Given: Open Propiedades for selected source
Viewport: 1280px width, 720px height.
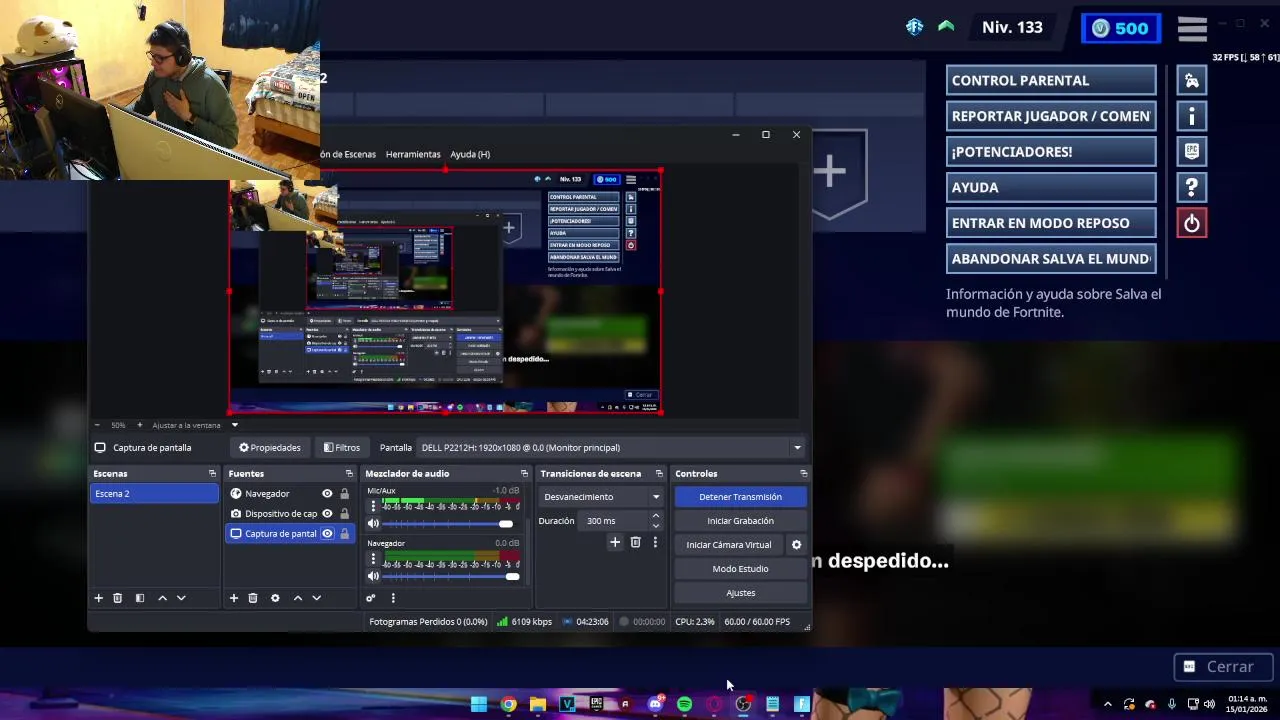Looking at the screenshot, I should point(270,448).
